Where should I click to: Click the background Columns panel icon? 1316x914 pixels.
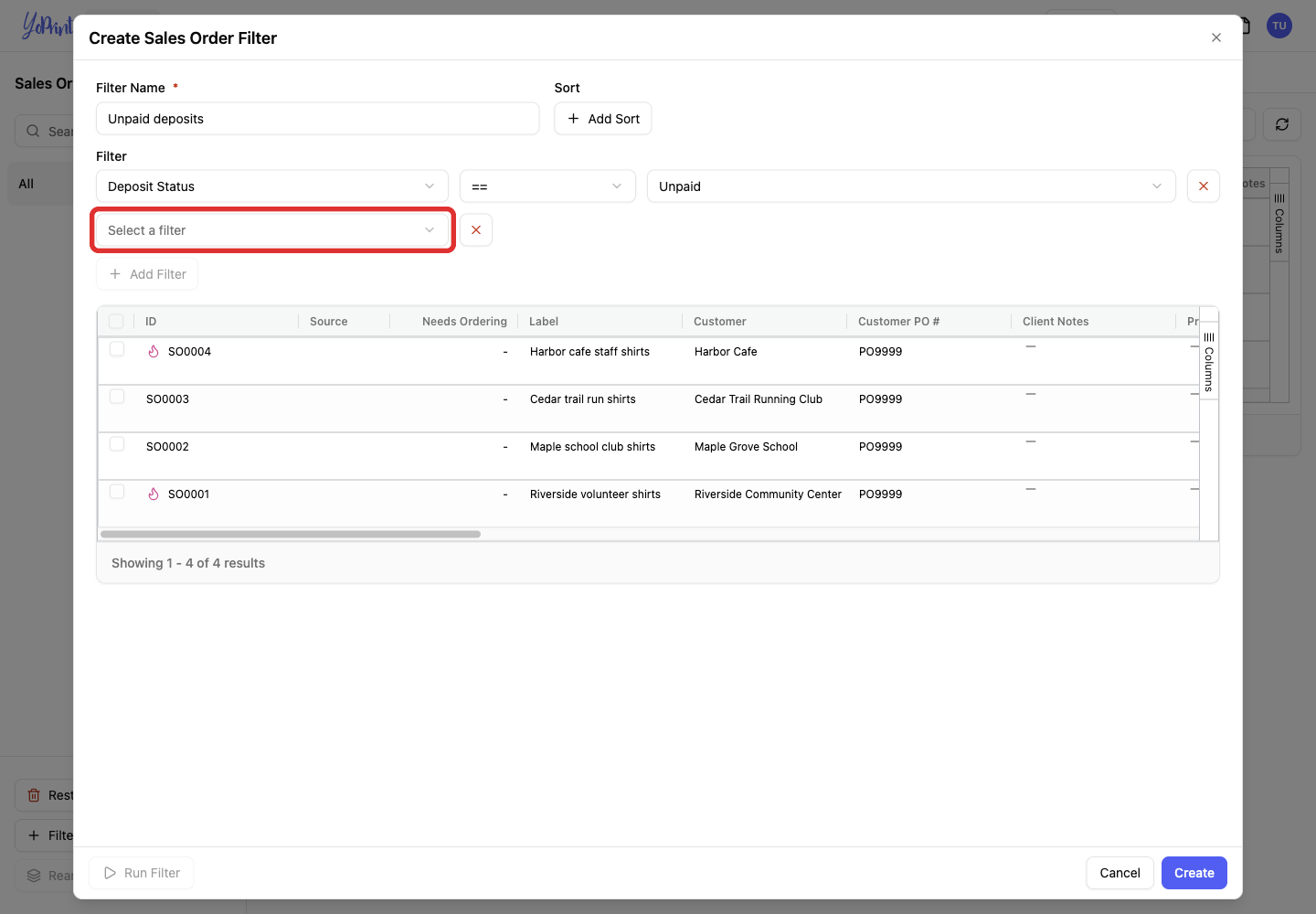pyautogui.click(x=1279, y=198)
